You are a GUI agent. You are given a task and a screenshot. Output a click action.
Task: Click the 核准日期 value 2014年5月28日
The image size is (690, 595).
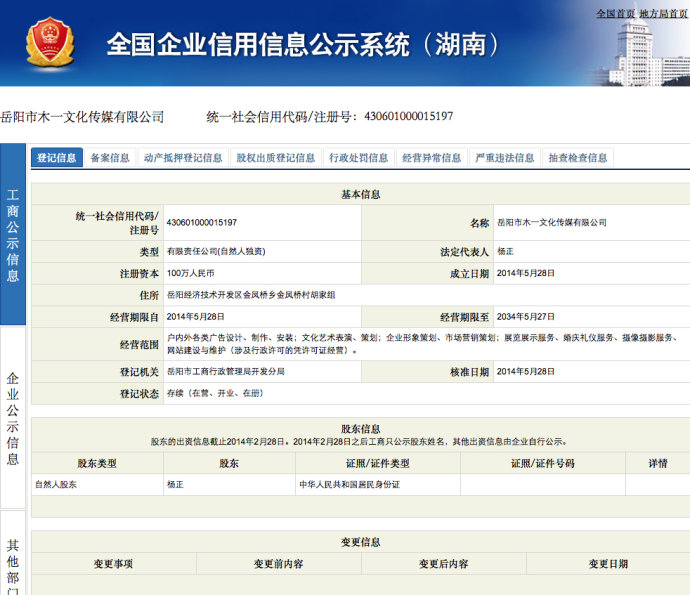click(x=525, y=371)
